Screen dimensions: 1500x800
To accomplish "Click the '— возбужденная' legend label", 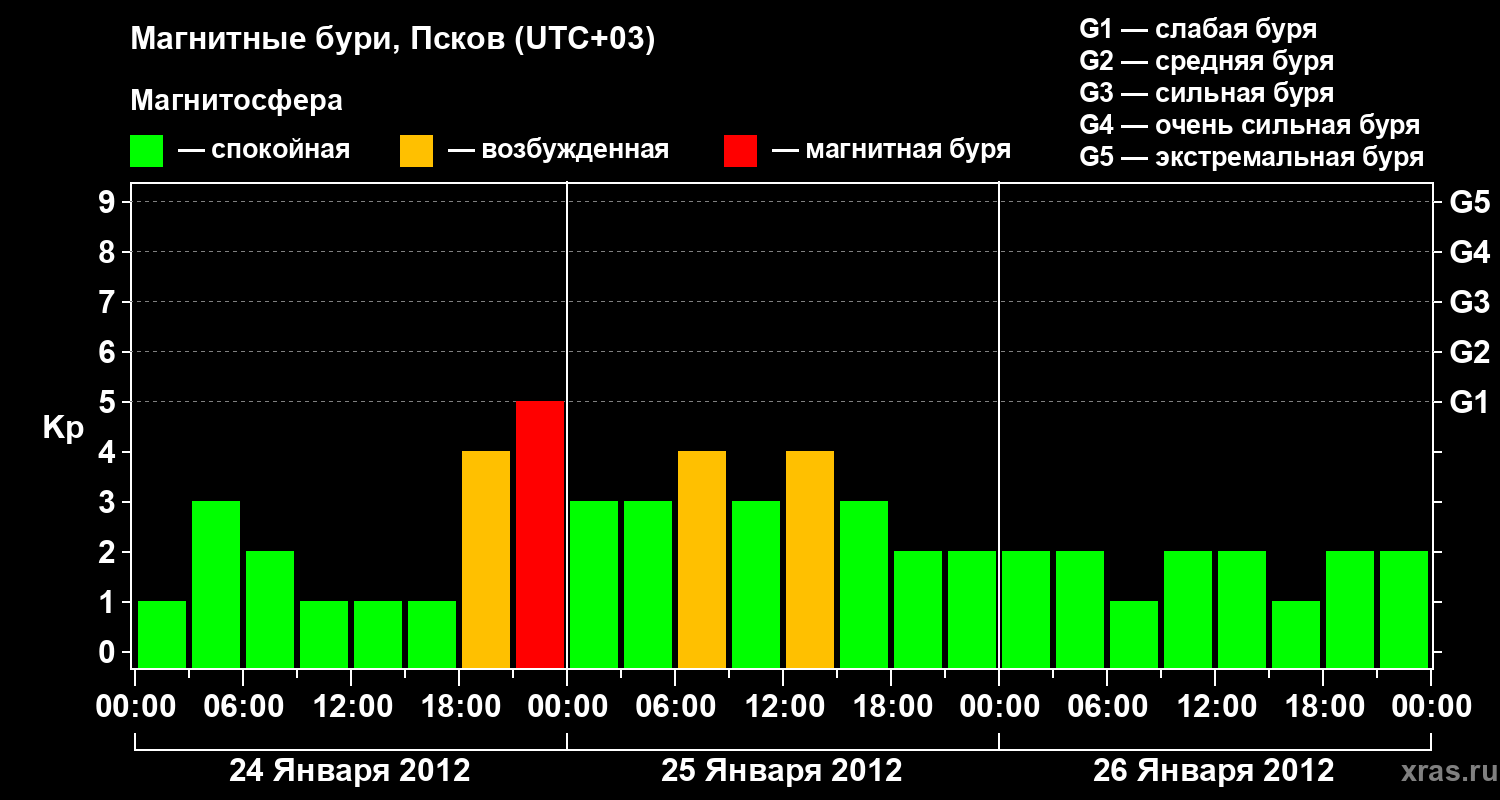I will [x=558, y=151].
